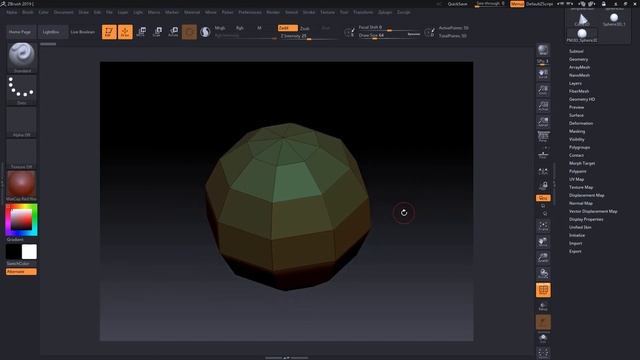Click the Rotate view icon on right shelf
Screen dimensions: 640x360
pos(543,273)
